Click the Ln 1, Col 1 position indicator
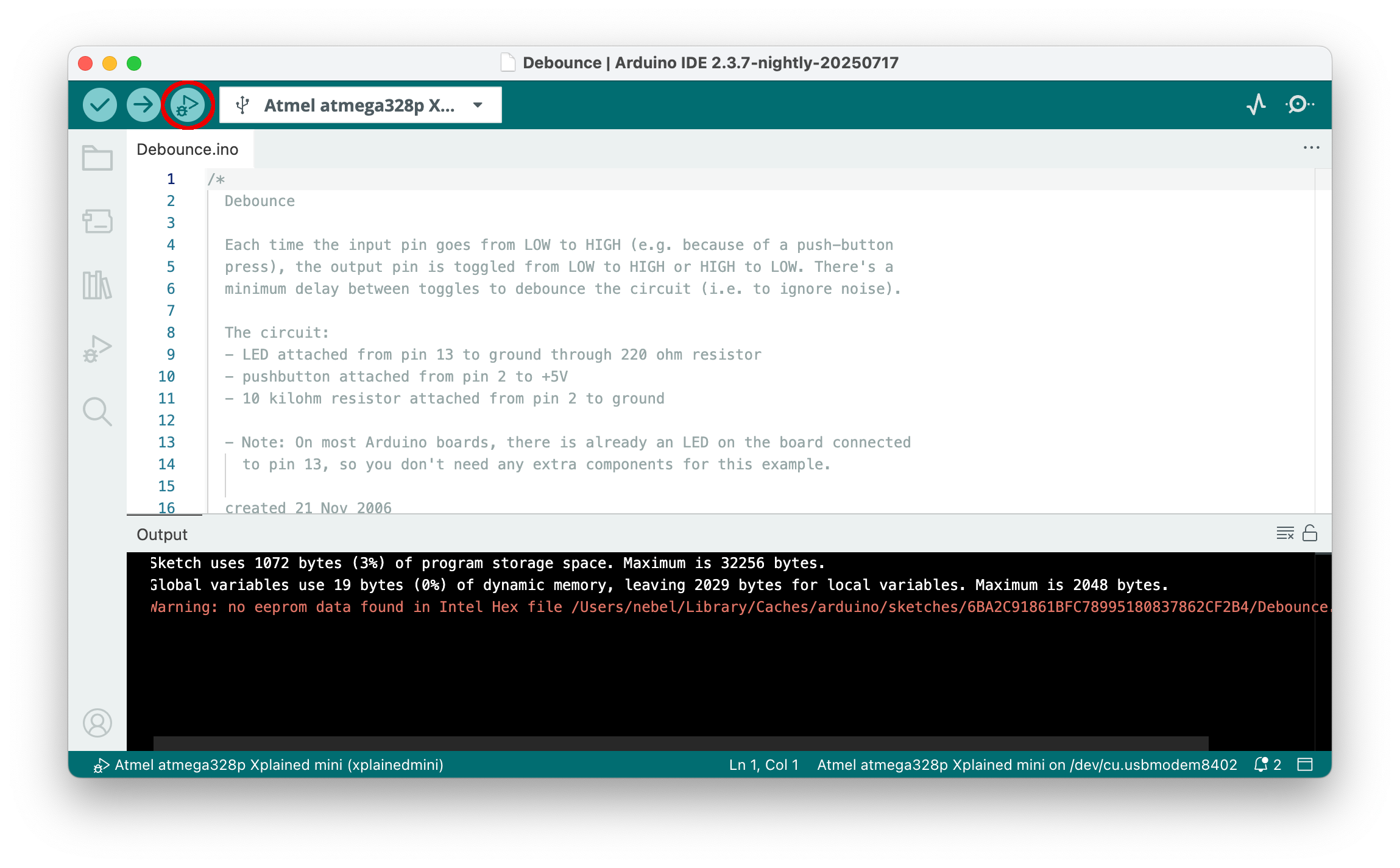The height and width of the screenshot is (868, 1400). pos(763,764)
